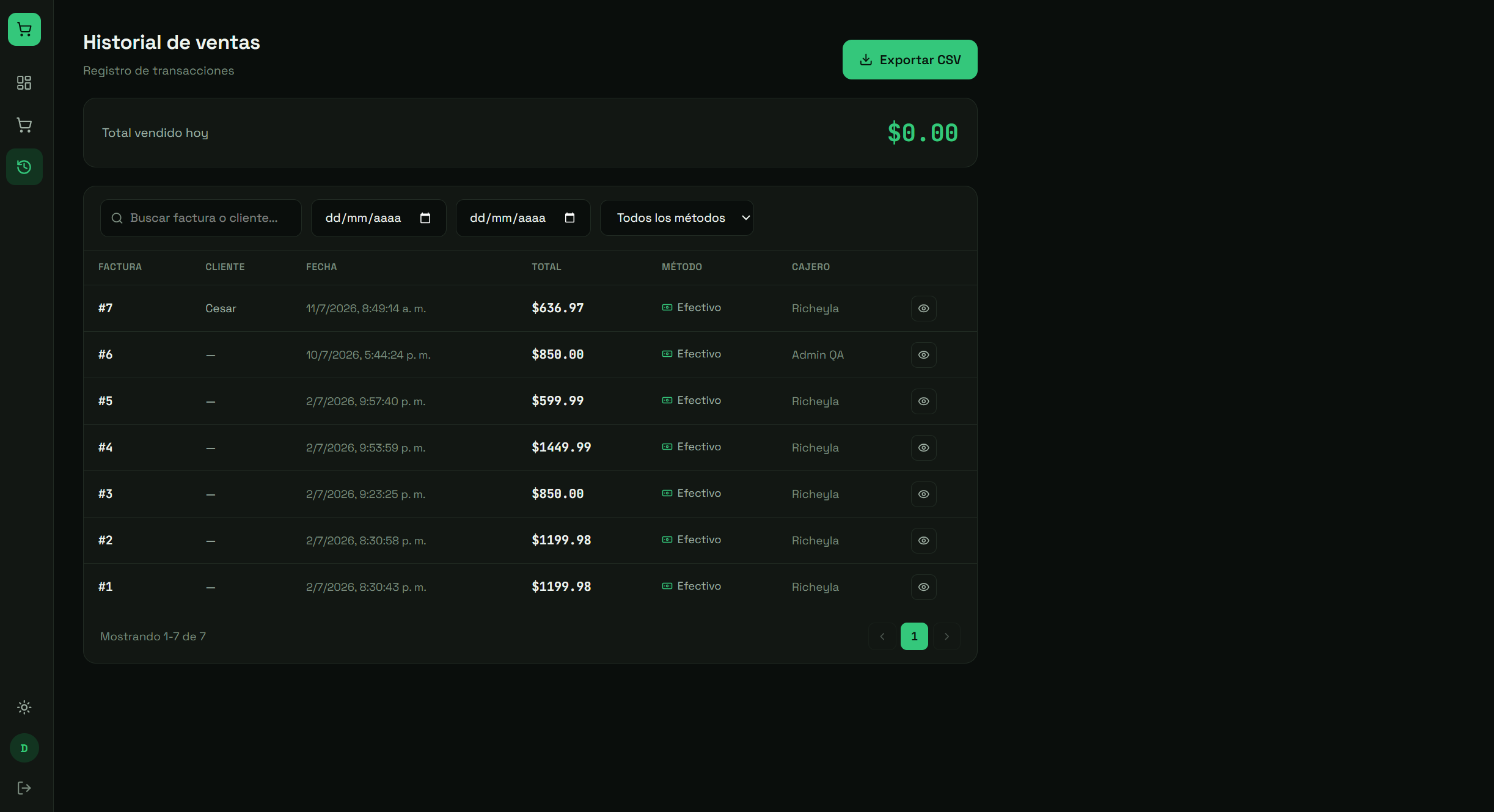
Task: Click the Efectivo method in invoice #5 row
Action: point(692,400)
